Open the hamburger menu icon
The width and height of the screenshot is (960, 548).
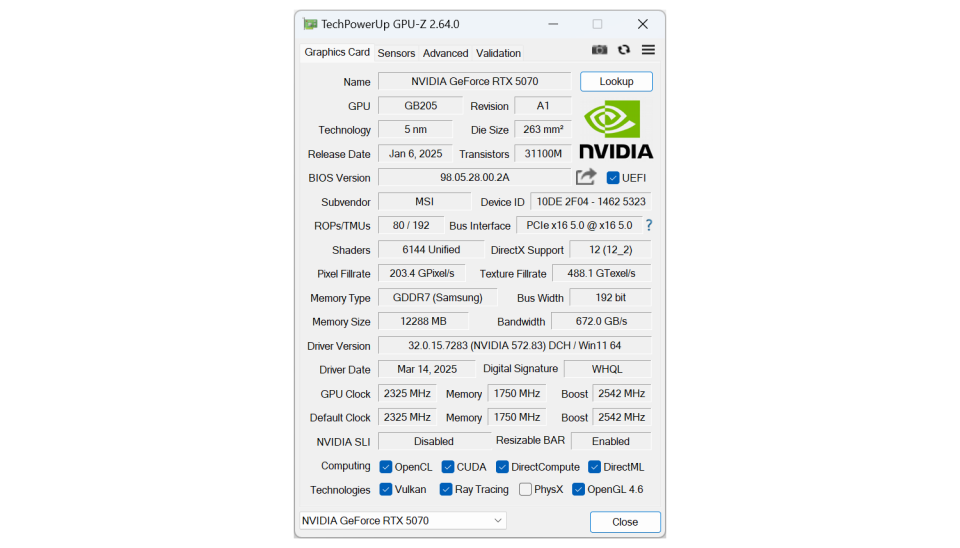point(648,50)
